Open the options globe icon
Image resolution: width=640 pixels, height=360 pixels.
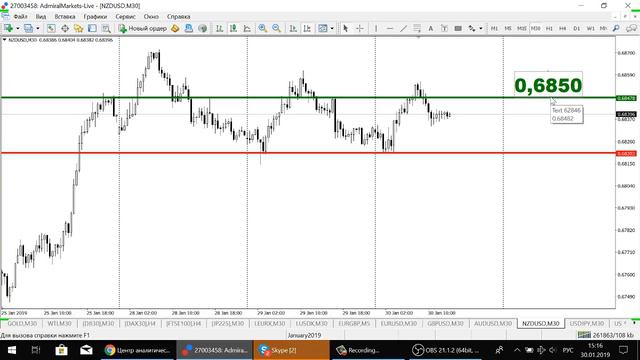coord(202,28)
